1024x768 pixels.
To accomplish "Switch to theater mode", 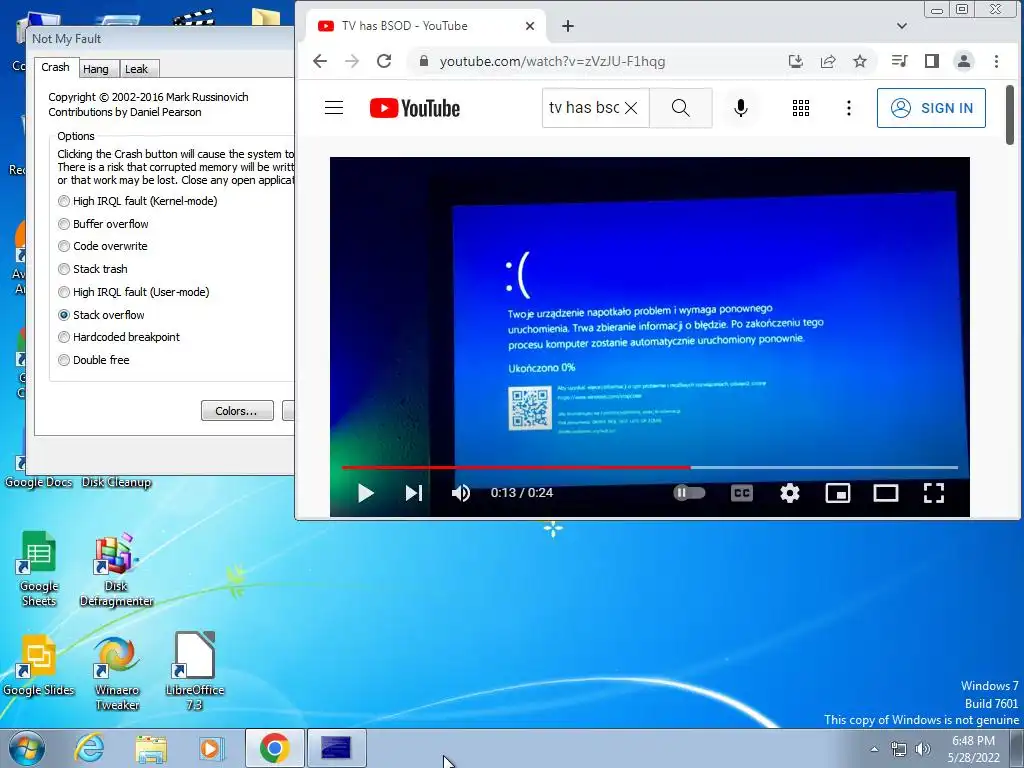I will tap(886, 493).
